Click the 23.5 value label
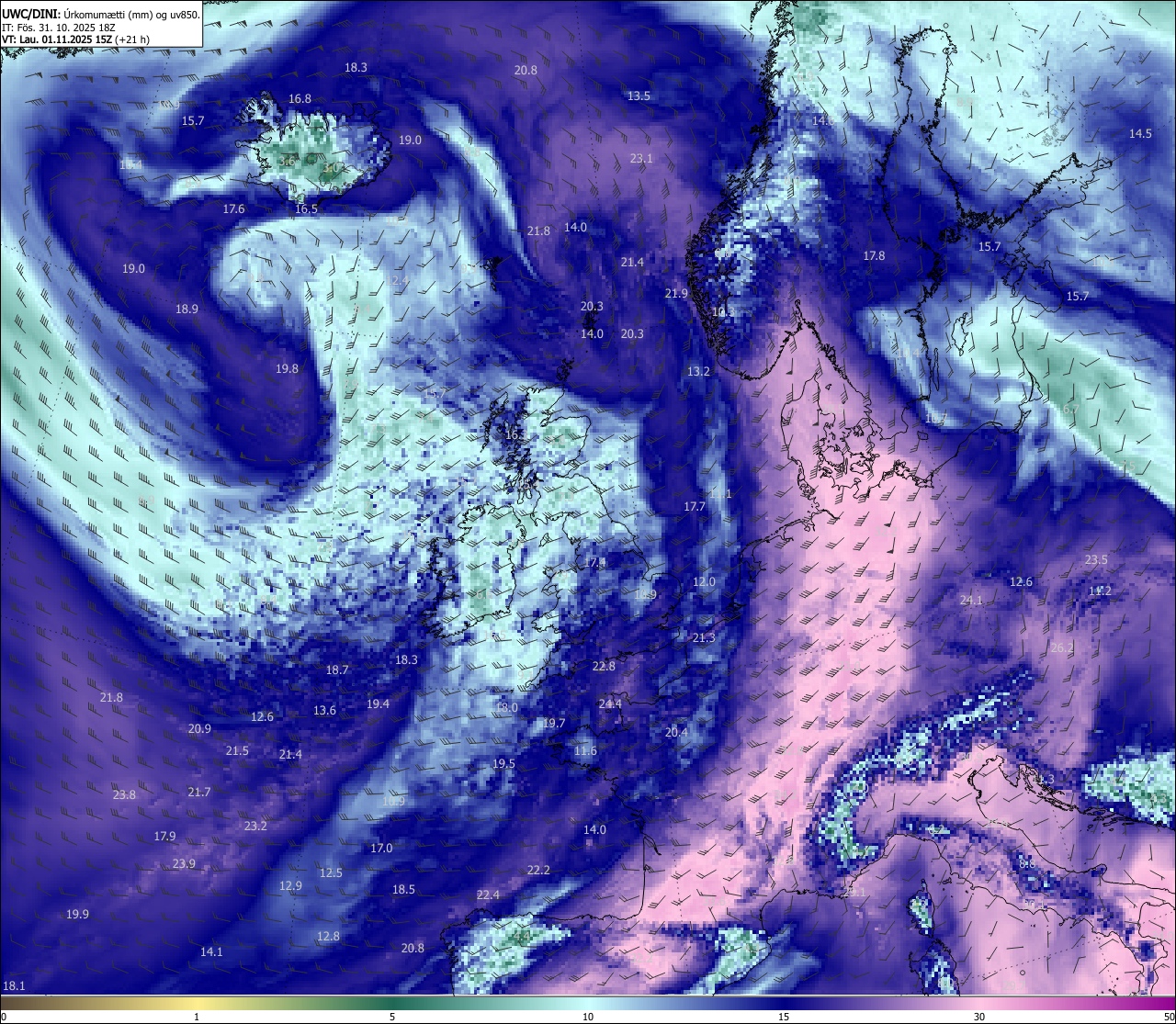 [1096, 559]
